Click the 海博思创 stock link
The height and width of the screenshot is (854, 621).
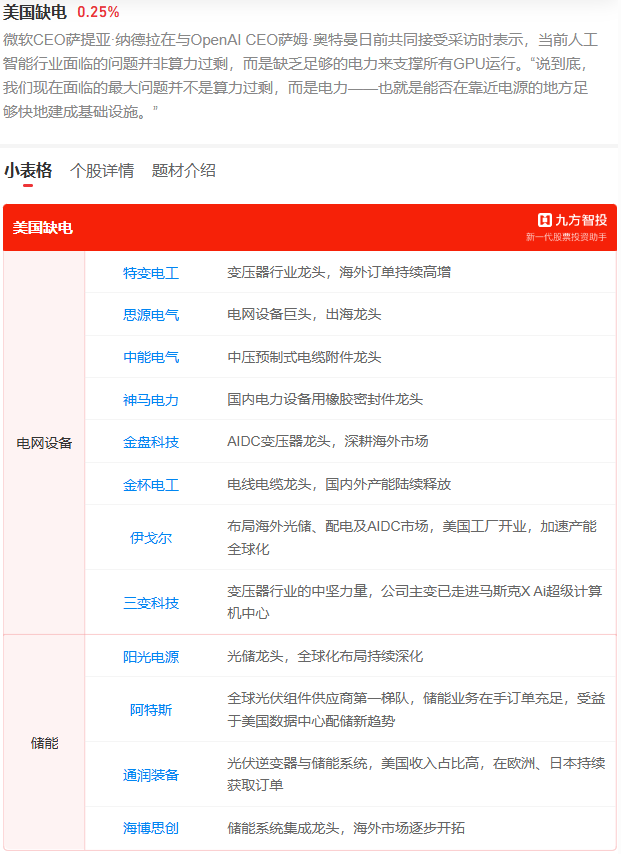click(151, 828)
